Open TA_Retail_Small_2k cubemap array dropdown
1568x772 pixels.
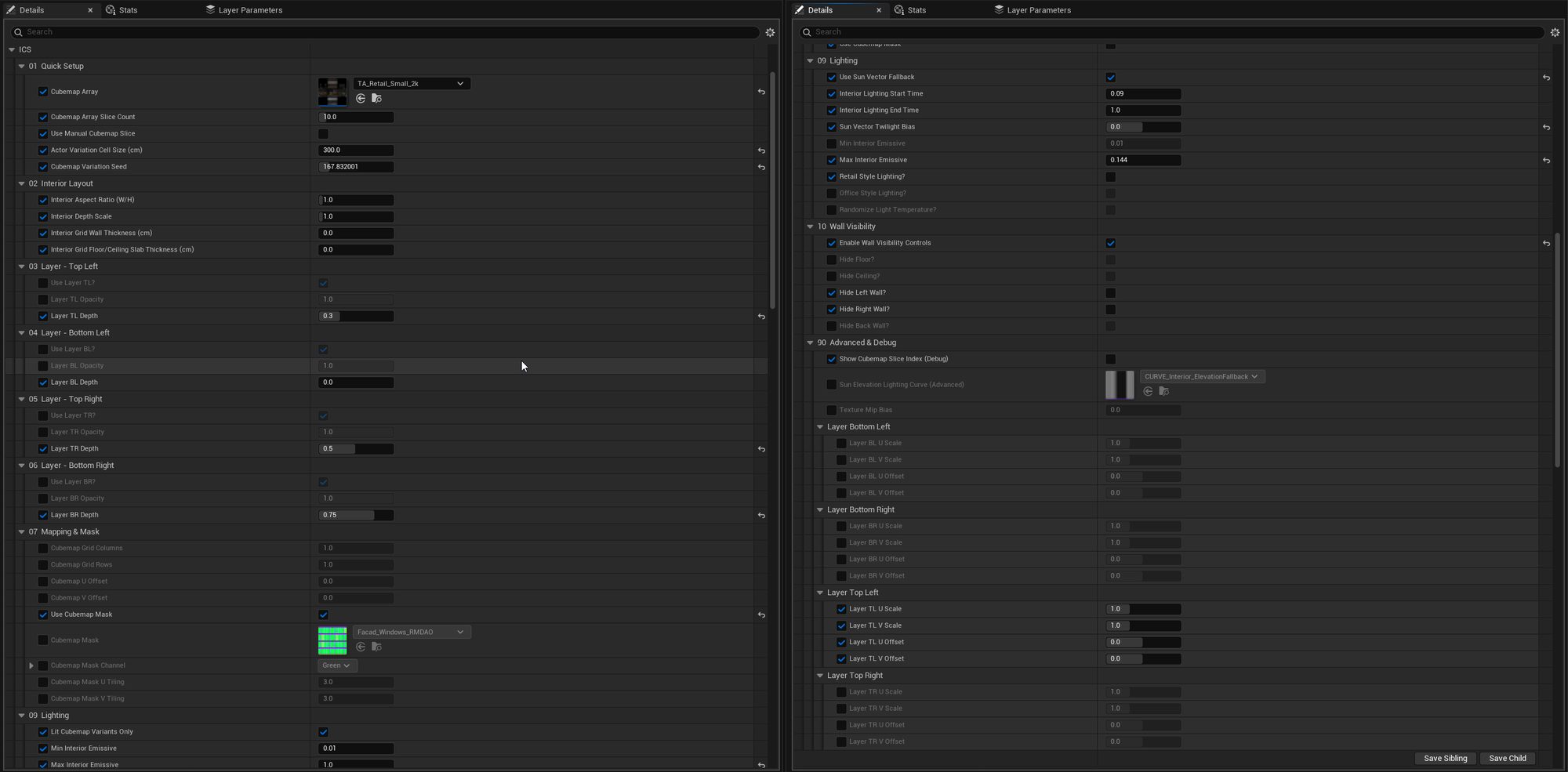[411, 83]
